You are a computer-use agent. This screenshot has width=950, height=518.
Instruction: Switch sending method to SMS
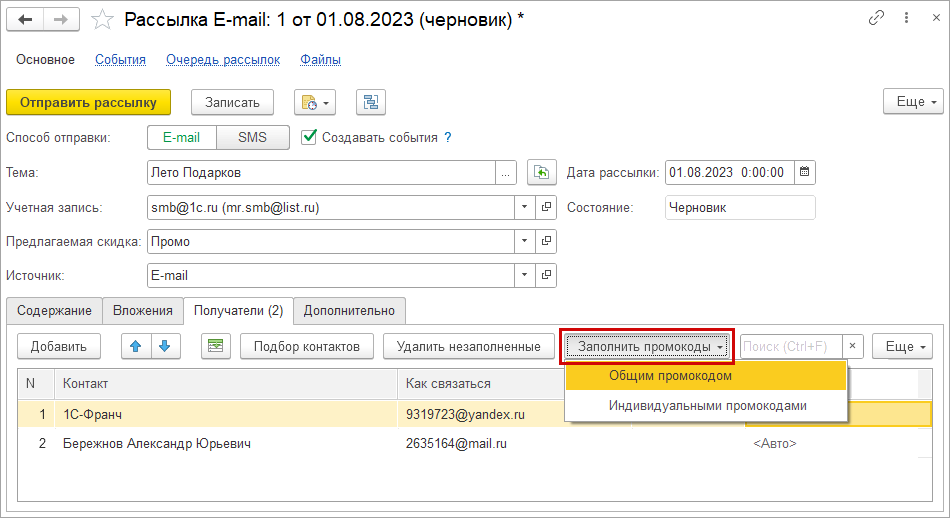252,137
